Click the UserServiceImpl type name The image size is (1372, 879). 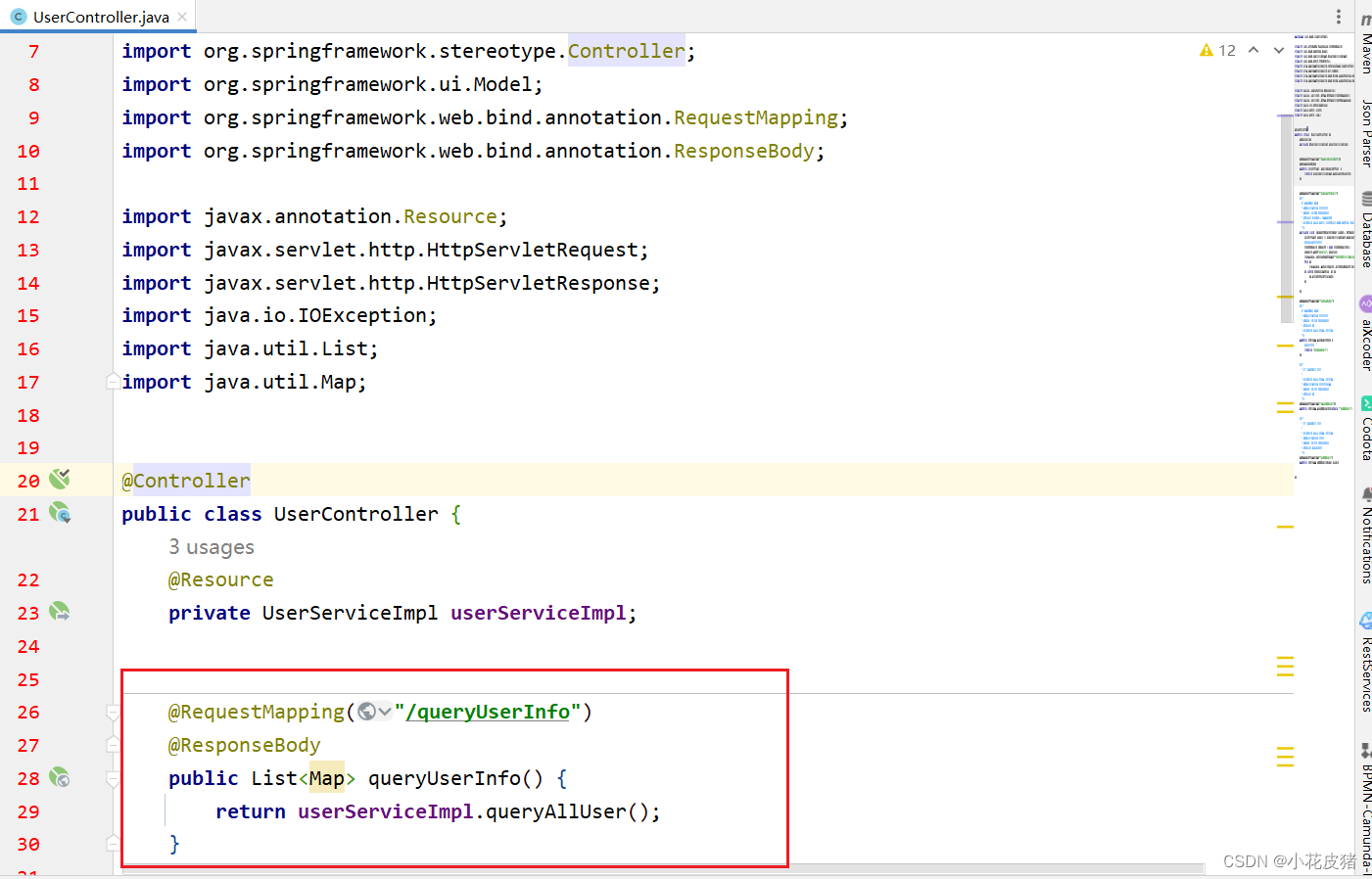pos(350,613)
